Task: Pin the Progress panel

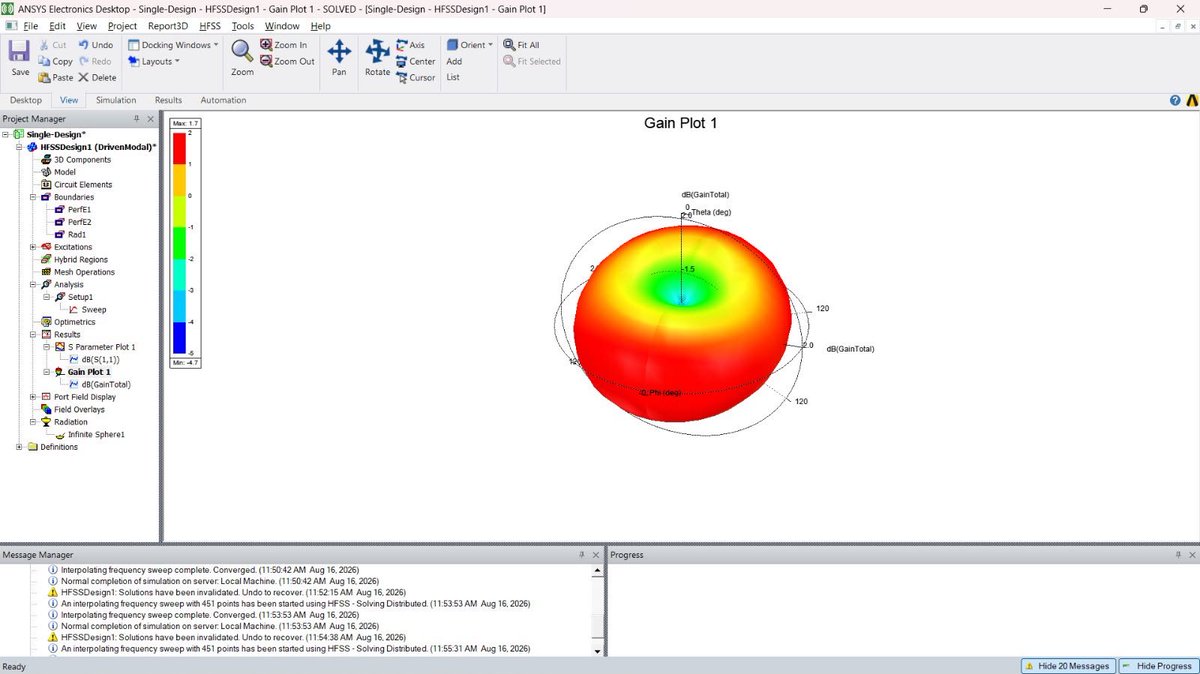Action: tap(1177, 554)
